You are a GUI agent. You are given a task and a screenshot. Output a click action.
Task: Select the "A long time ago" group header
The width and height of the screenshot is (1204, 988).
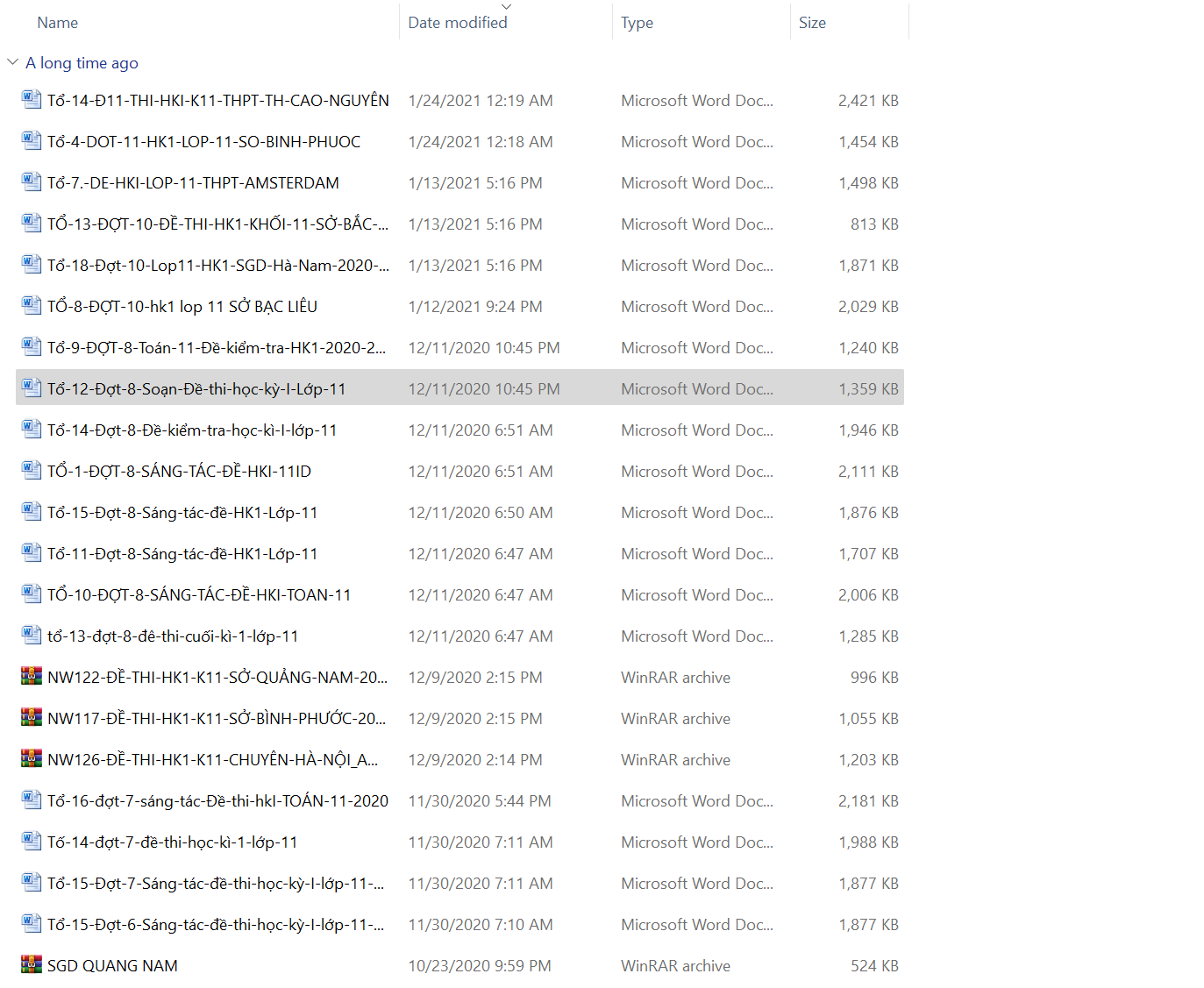(x=82, y=63)
